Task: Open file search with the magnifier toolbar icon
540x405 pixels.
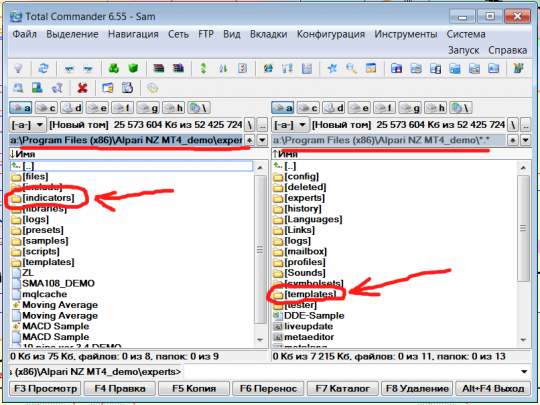Action: coord(351,68)
